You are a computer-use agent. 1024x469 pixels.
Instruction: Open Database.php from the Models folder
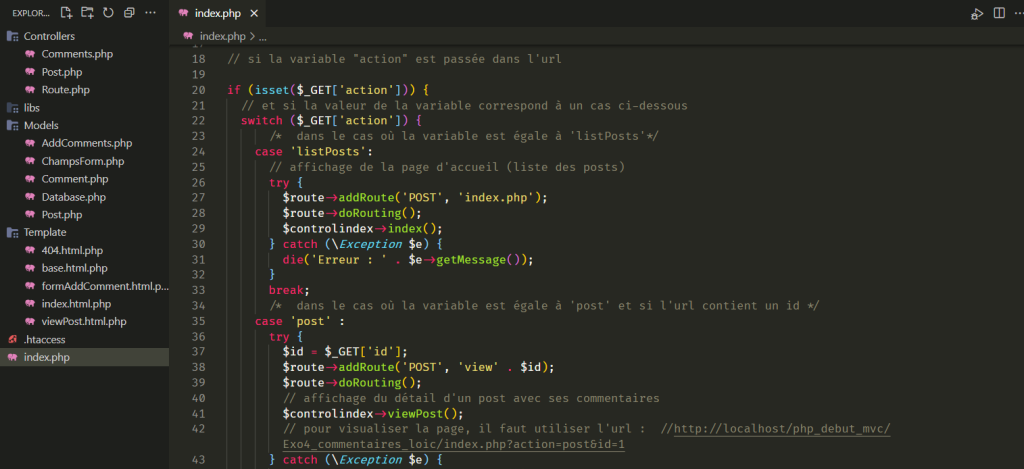pyautogui.click(x=73, y=197)
